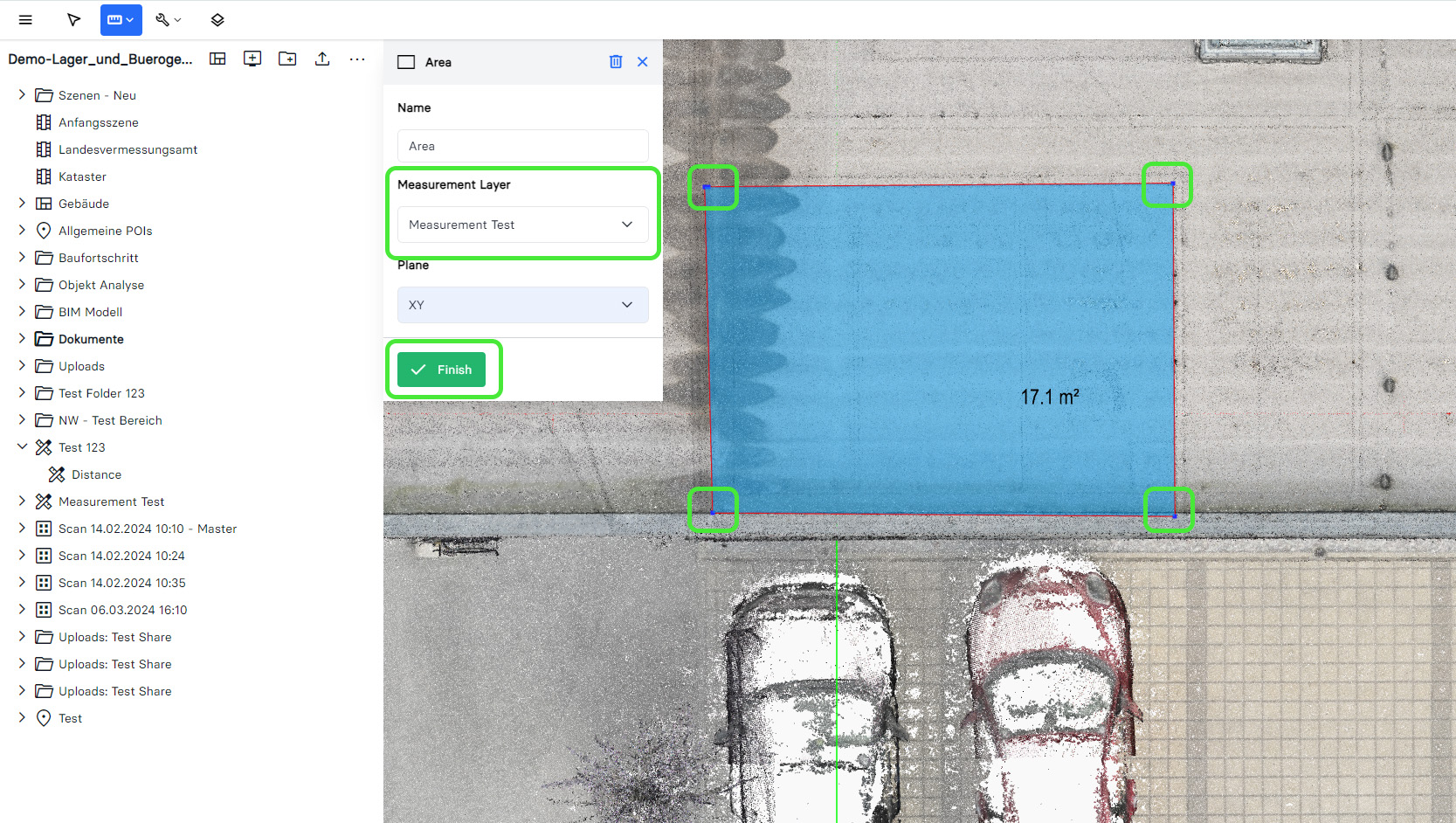This screenshot has width=1456, height=823.
Task: Open the Measurement Layer dropdown
Action: click(x=522, y=225)
